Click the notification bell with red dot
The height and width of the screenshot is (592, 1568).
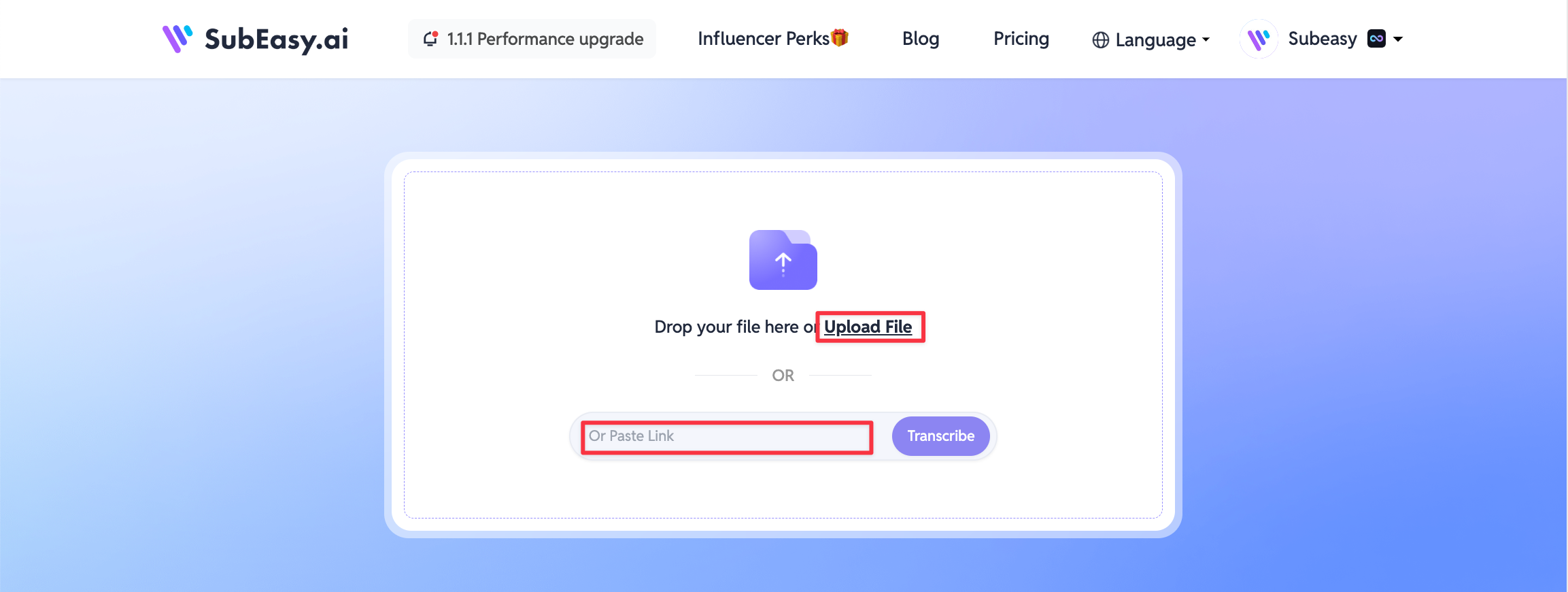click(430, 39)
